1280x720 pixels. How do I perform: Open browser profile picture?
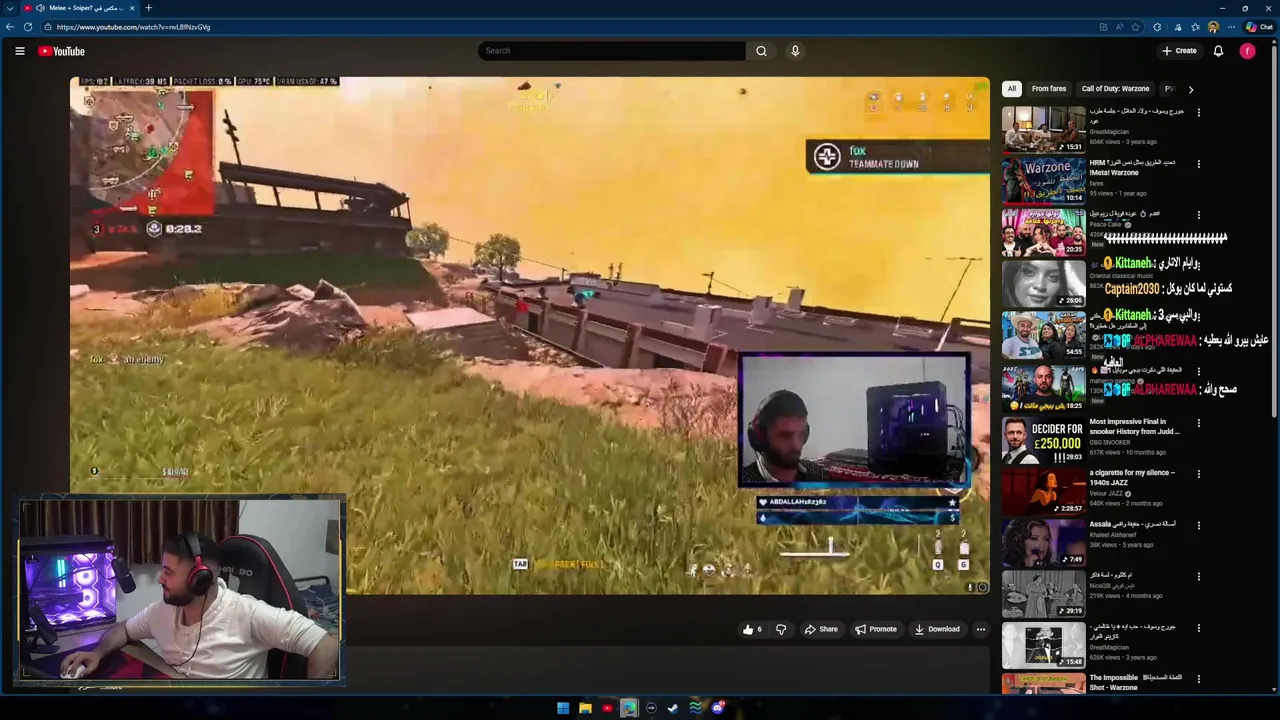coord(1213,27)
